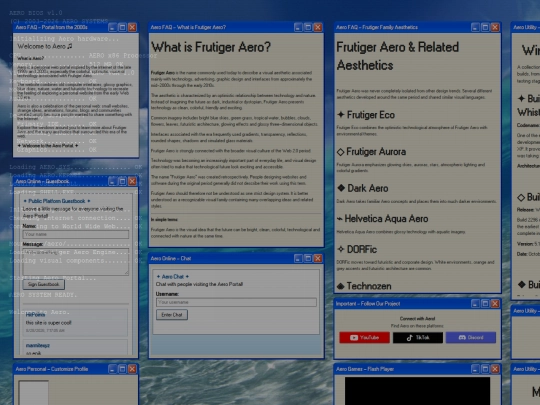Screen dimensions: 540x405
Task: Maximize the What is Frutiger Aero window
Action: click(x=308, y=27)
